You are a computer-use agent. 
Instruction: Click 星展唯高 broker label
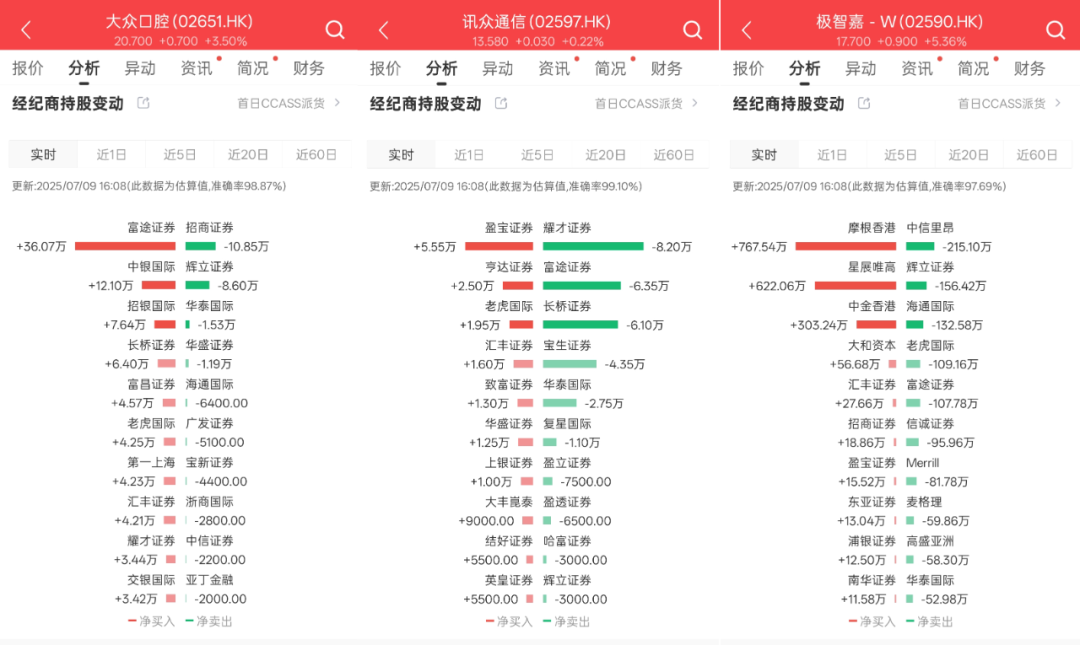872,267
